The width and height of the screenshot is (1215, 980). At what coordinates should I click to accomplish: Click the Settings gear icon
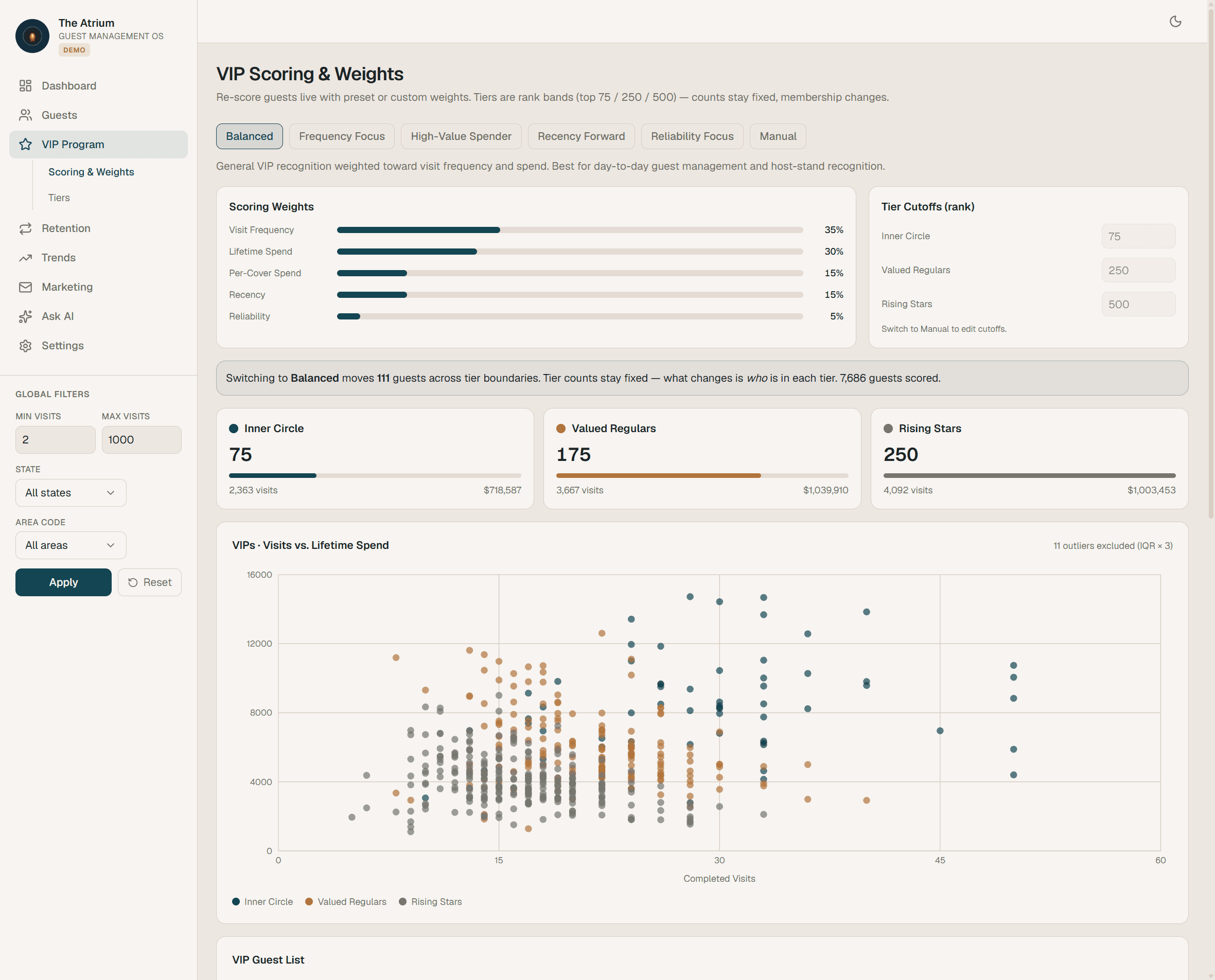click(25, 346)
